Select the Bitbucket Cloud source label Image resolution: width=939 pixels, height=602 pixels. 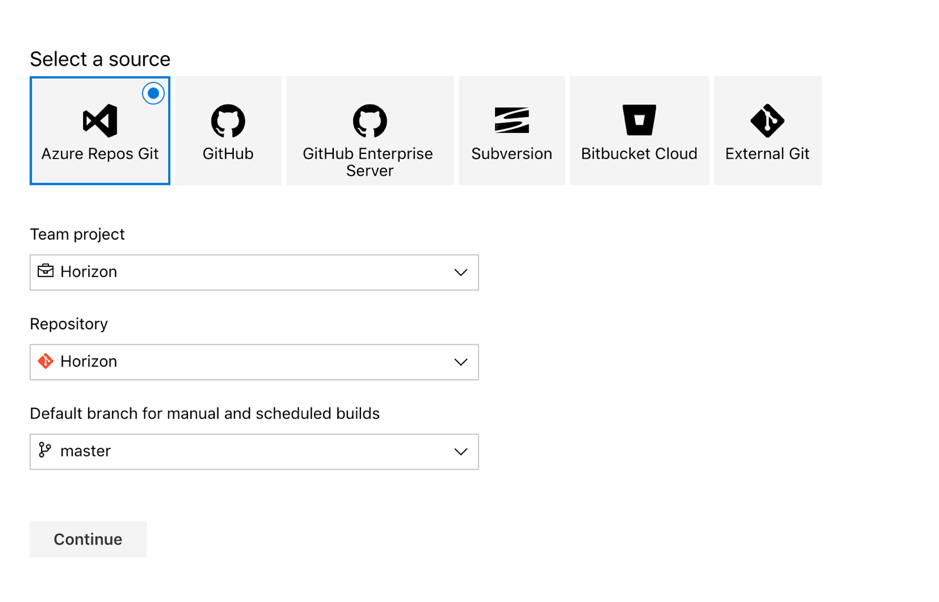point(639,154)
